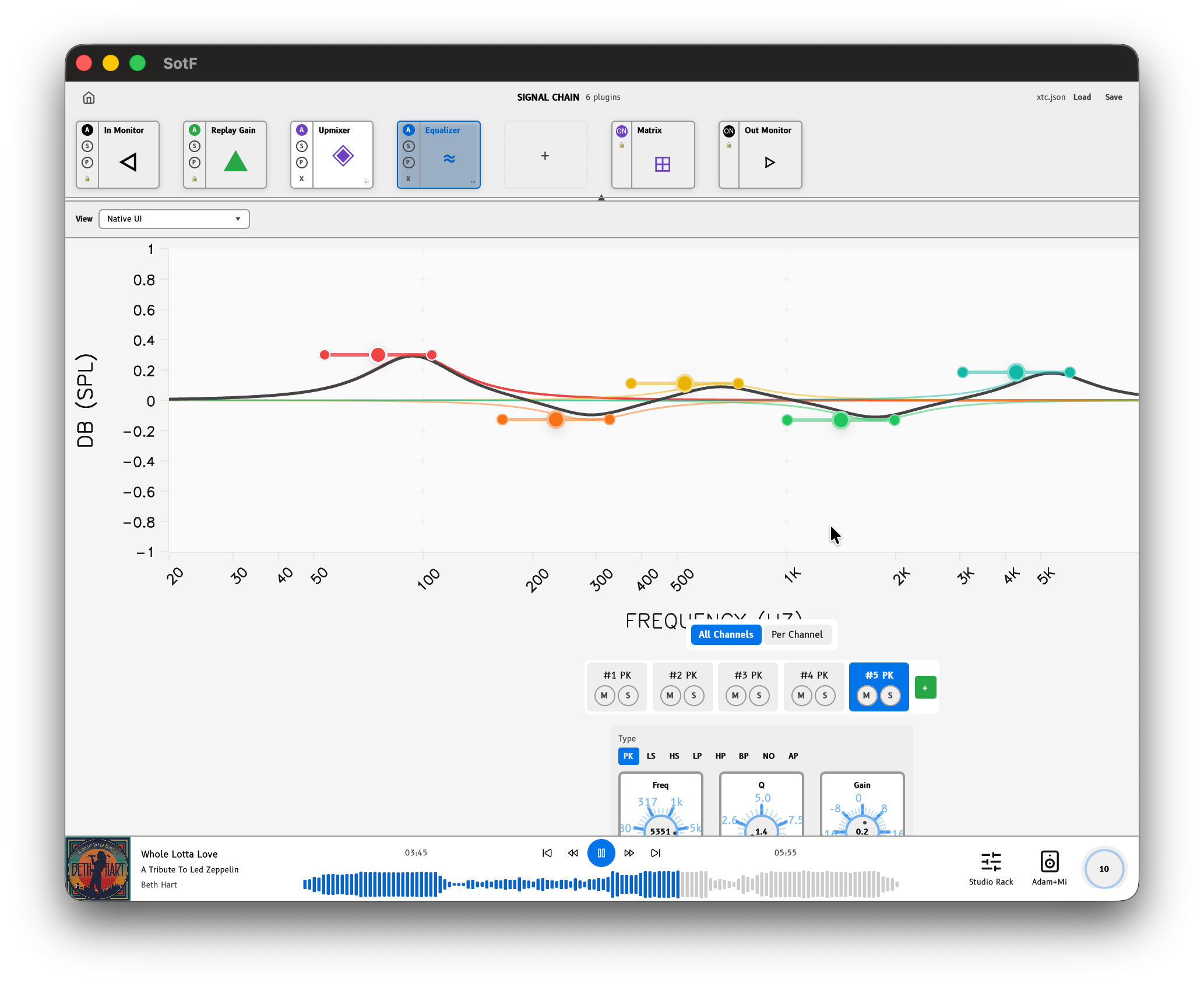Image resolution: width=1204 pixels, height=987 pixels.
Task: Open the Replay Gain green triangle icon
Action: coord(235,161)
